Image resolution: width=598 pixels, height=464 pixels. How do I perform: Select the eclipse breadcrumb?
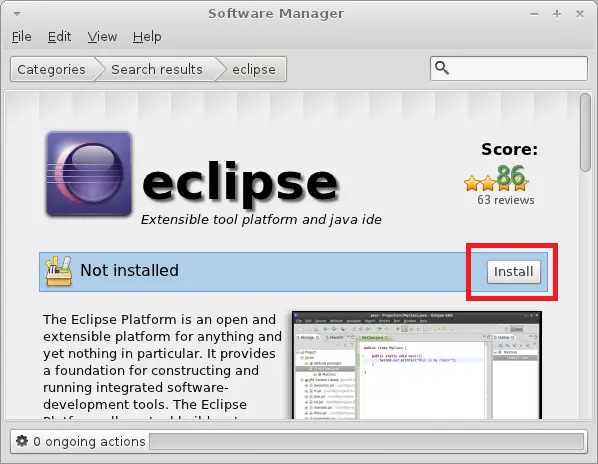click(254, 69)
